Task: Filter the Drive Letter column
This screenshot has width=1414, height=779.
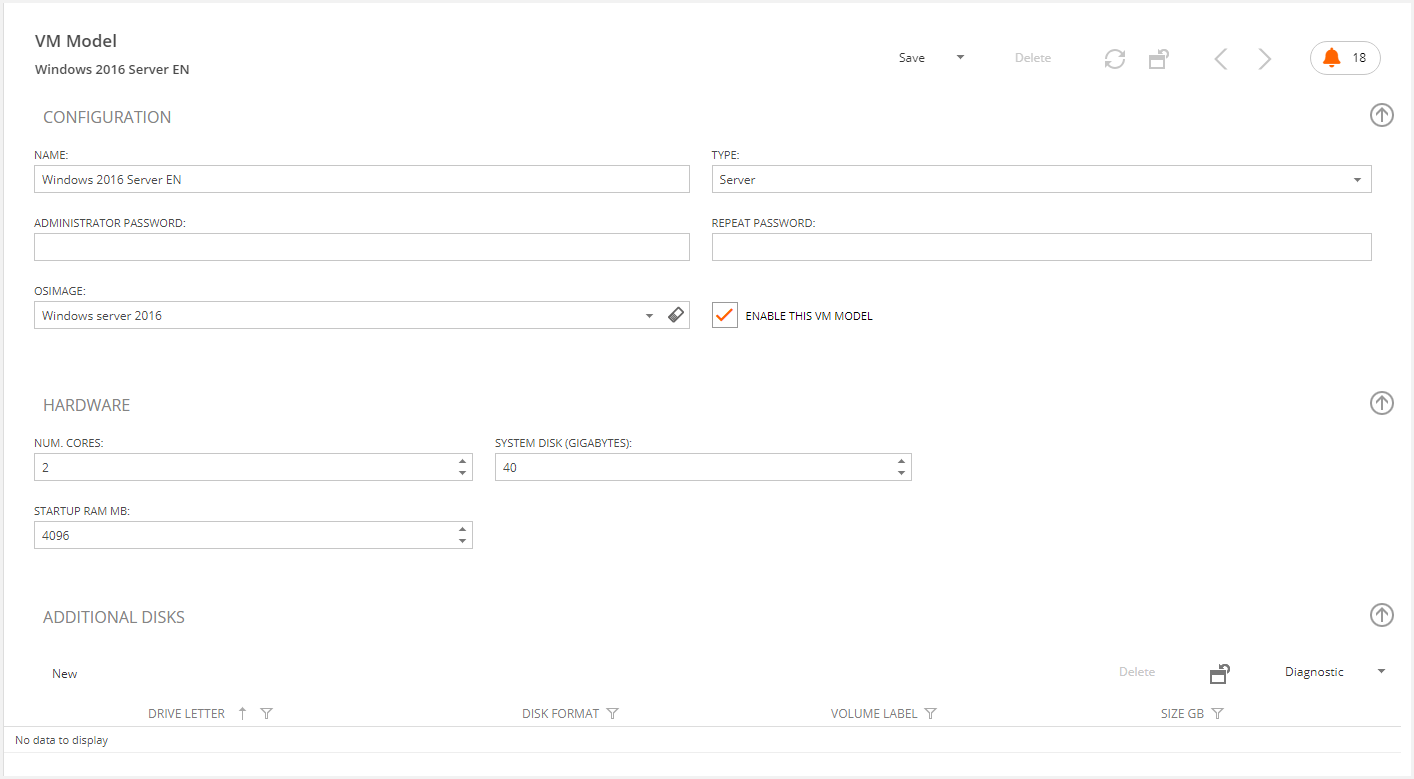Action: (266, 714)
